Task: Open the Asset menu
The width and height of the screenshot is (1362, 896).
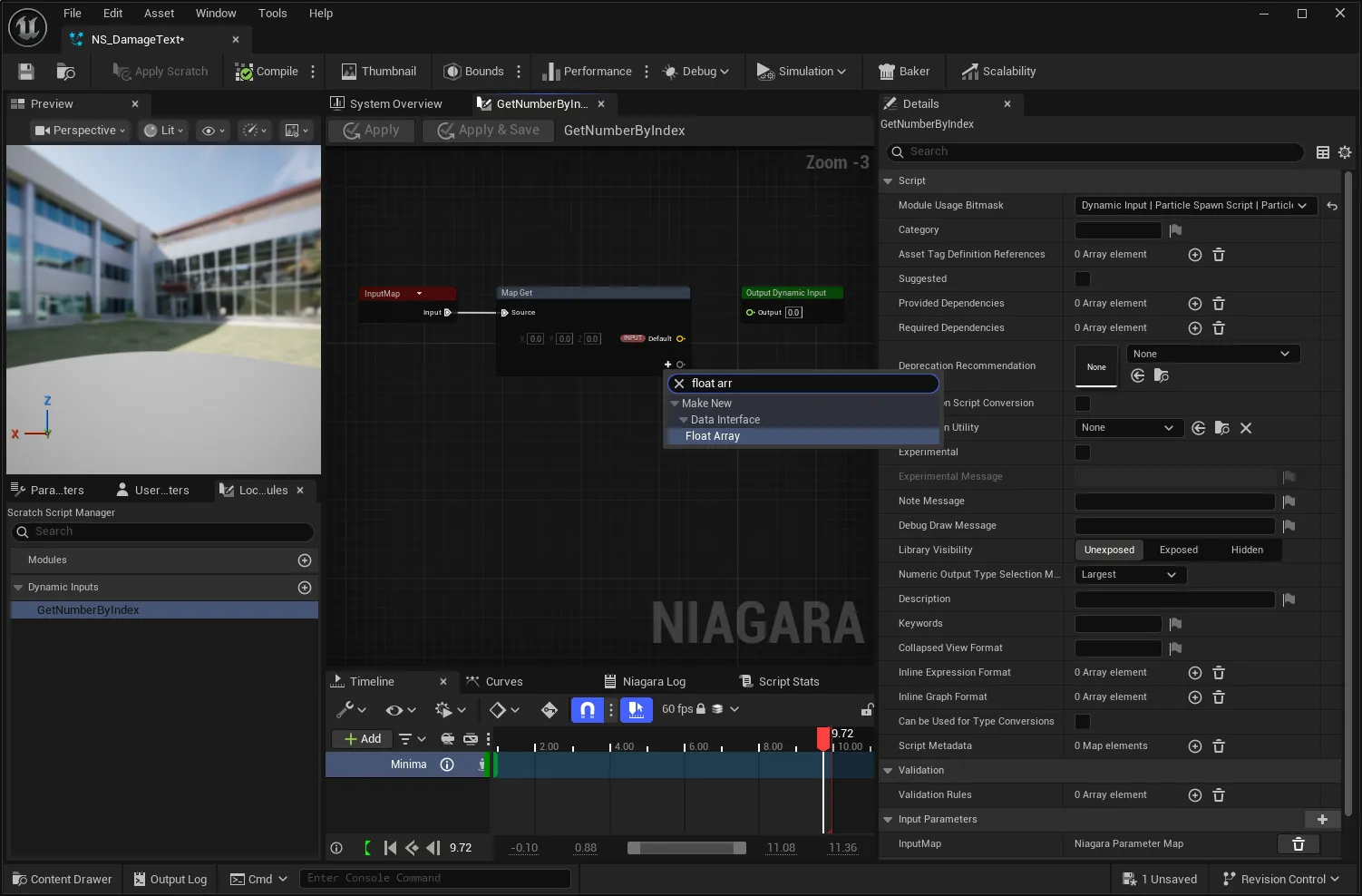Action: pyautogui.click(x=159, y=14)
